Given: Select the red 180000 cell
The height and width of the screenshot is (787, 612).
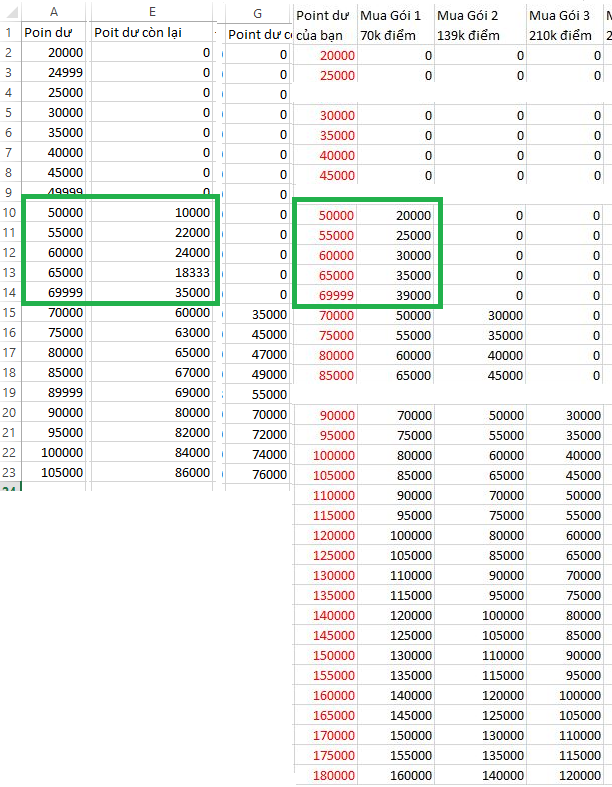Looking at the screenshot, I should pyautogui.click(x=325, y=775).
